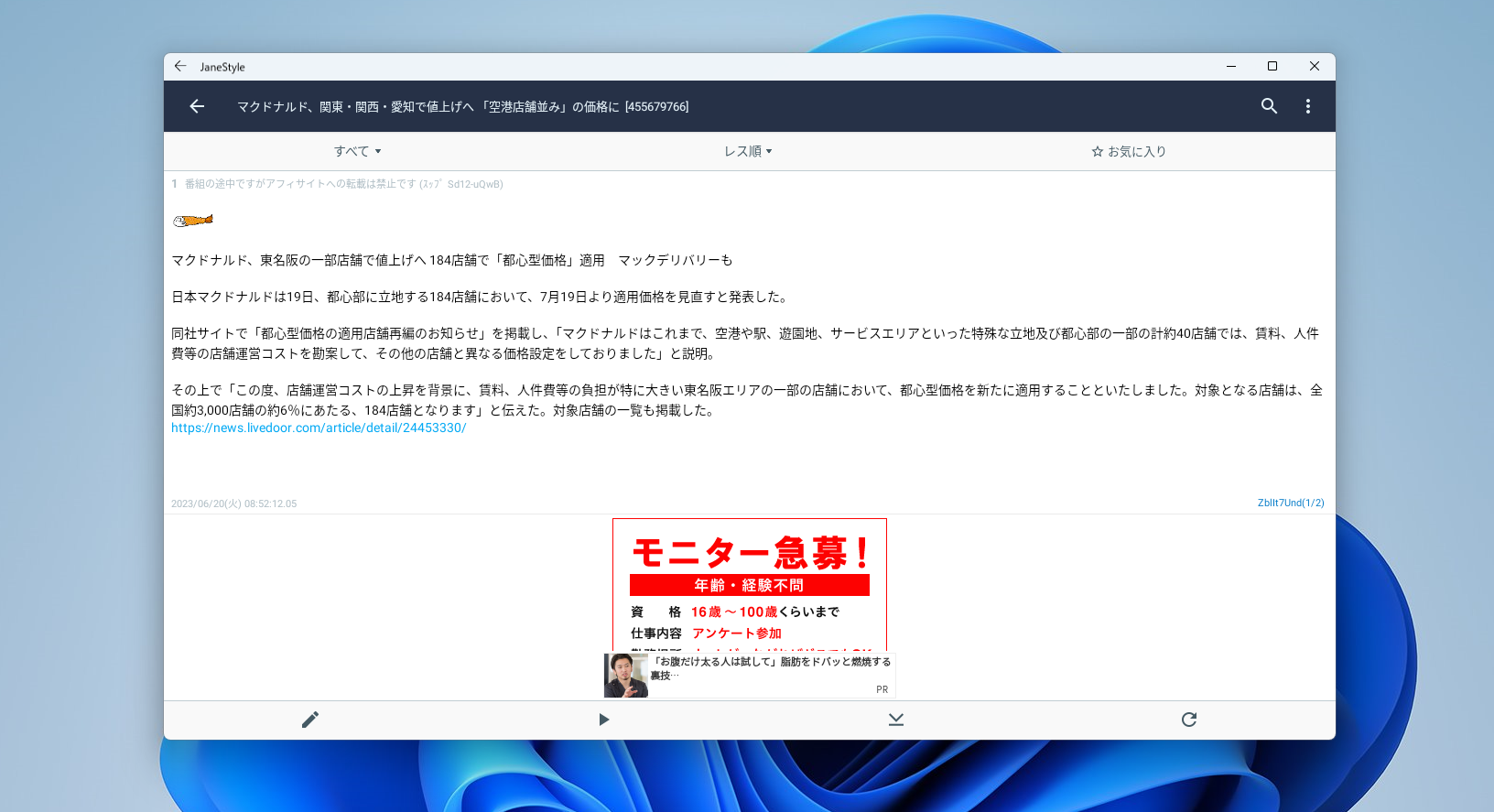Click the モニター急募 advertisement banner
This screenshot has width=1494, height=812.
point(750,584)
